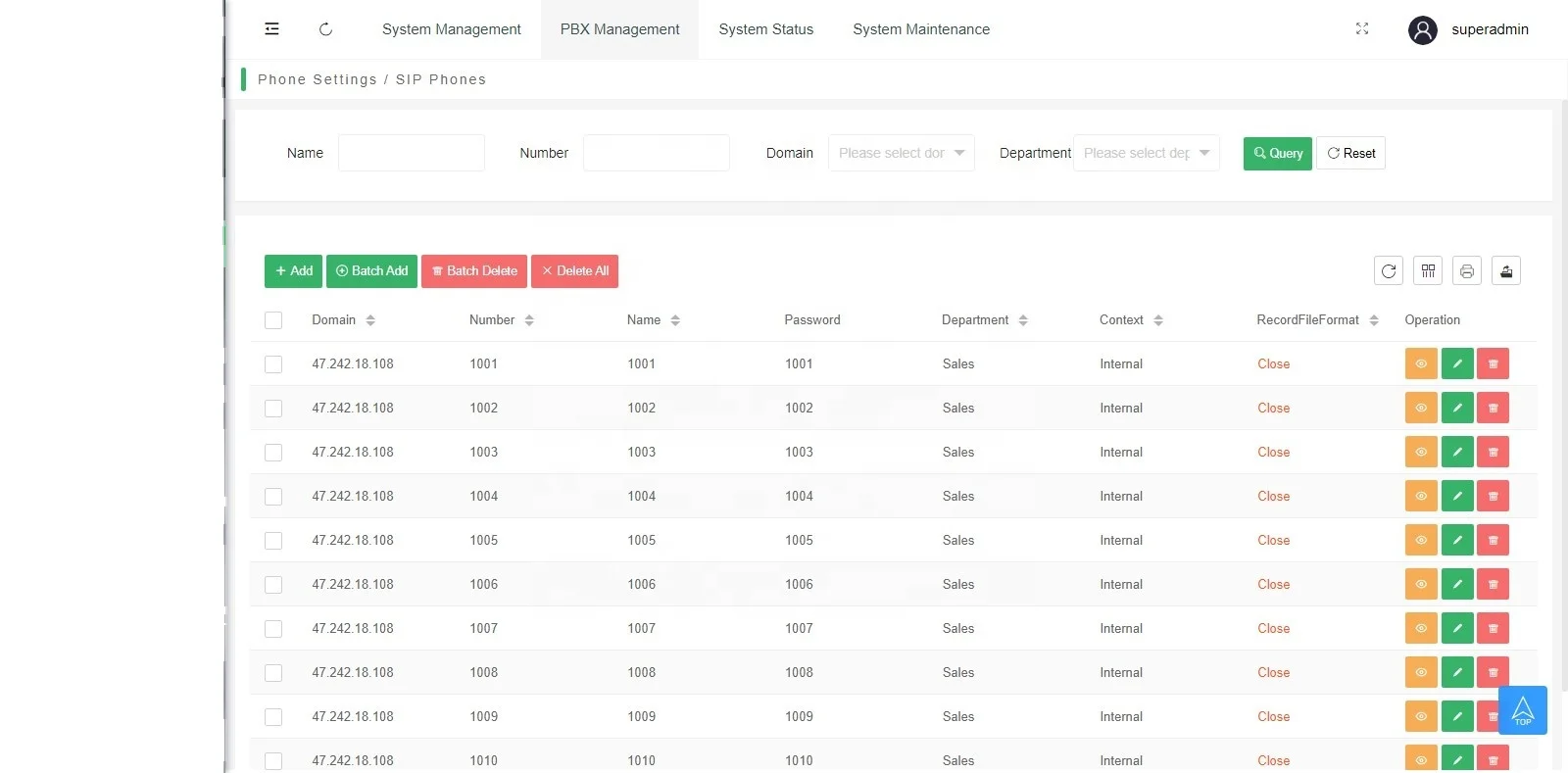Open System Maintenance menu
Viewport: 1568px width, 773px height.
coord(921,29)
